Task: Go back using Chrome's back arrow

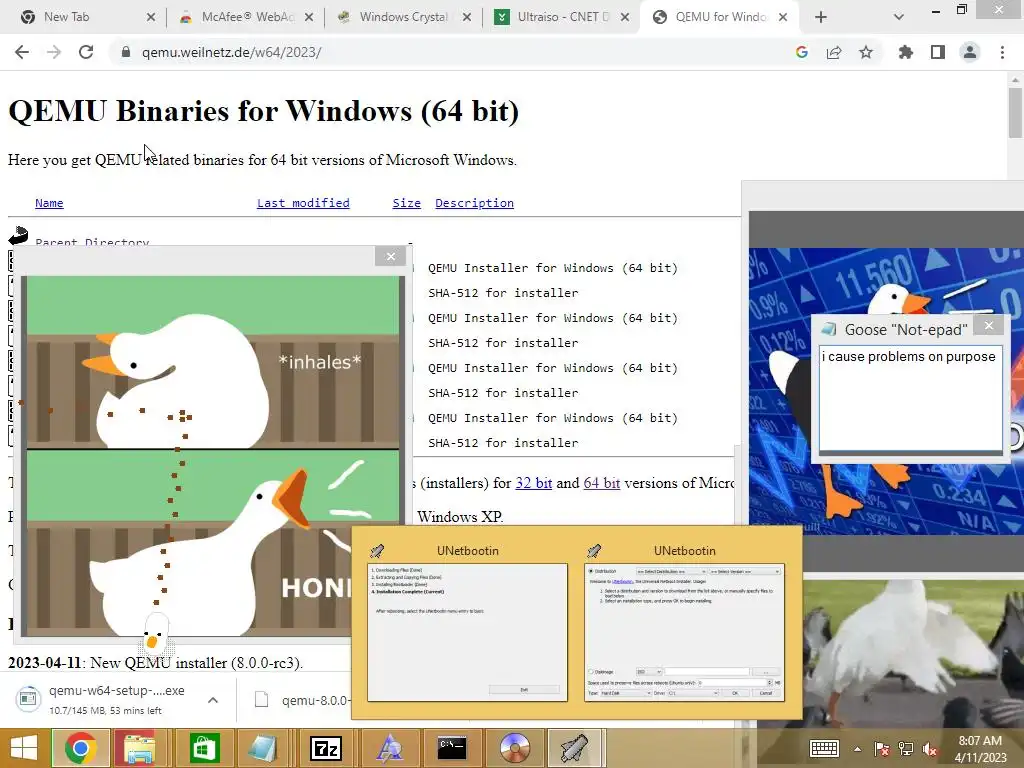Action: coord(22,52)
